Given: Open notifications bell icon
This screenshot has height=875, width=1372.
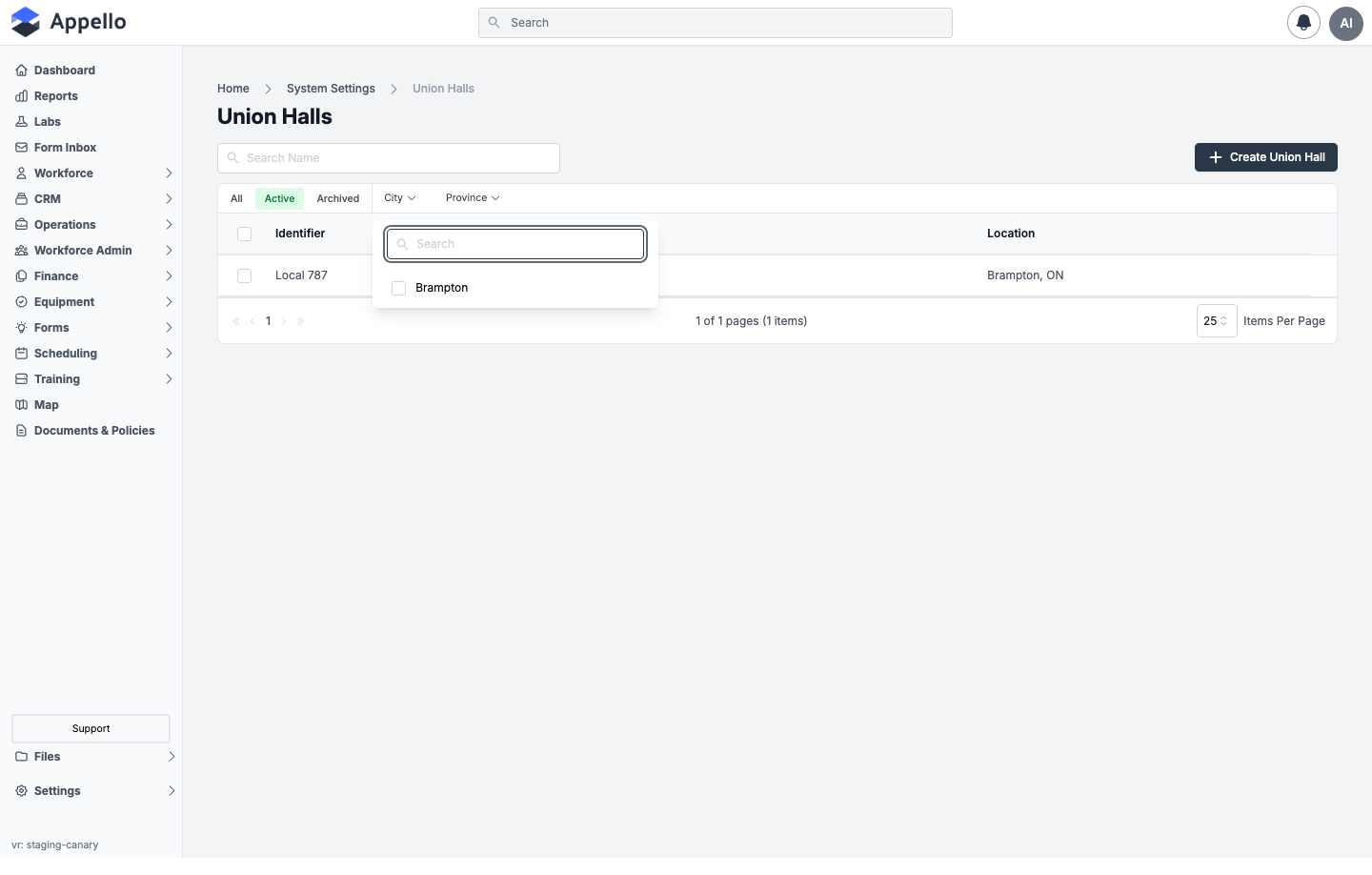Looking at the screenshot, I should [x=1303, y=23].
